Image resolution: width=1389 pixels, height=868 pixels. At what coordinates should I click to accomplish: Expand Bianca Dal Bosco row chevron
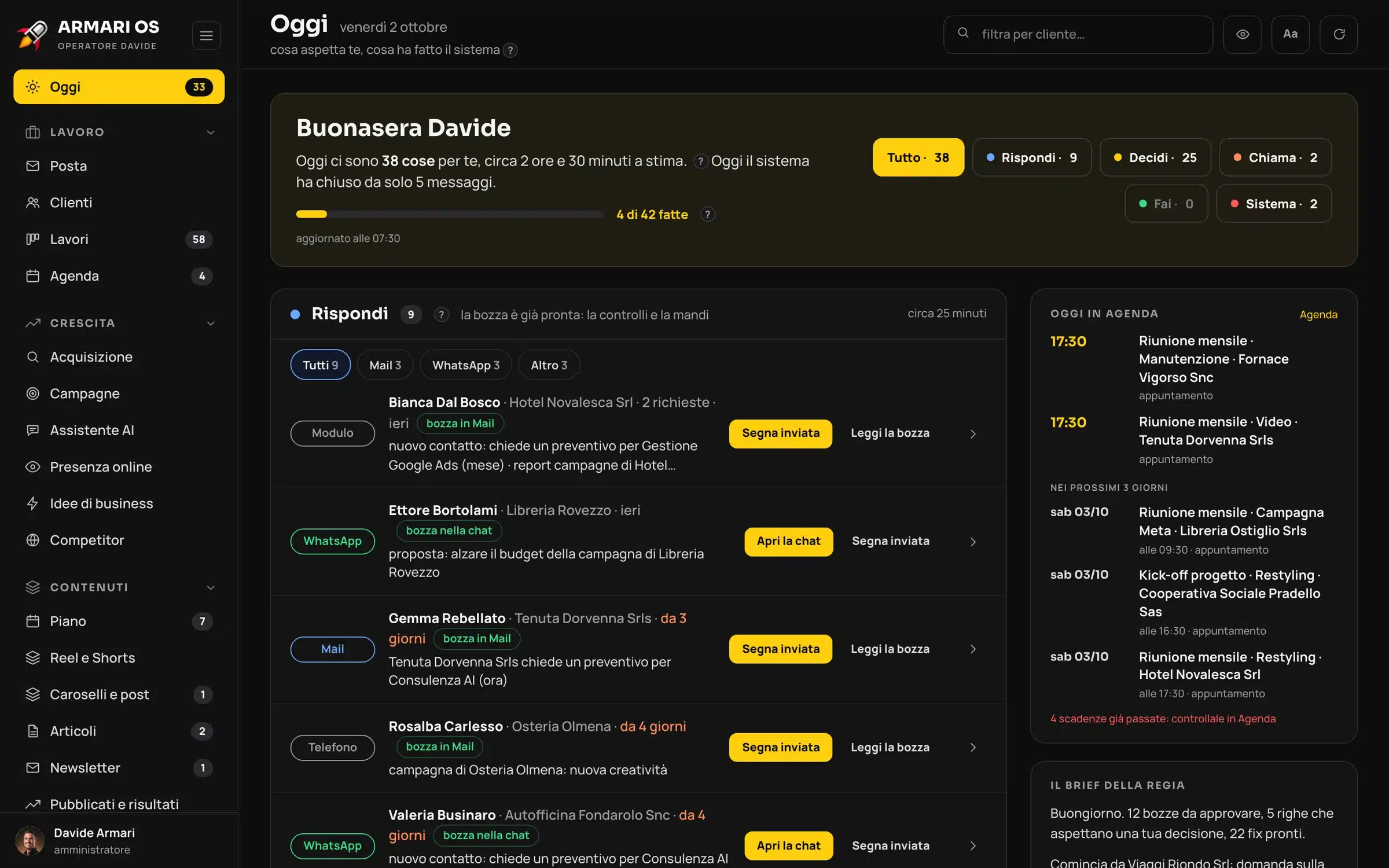coord(973,433)
